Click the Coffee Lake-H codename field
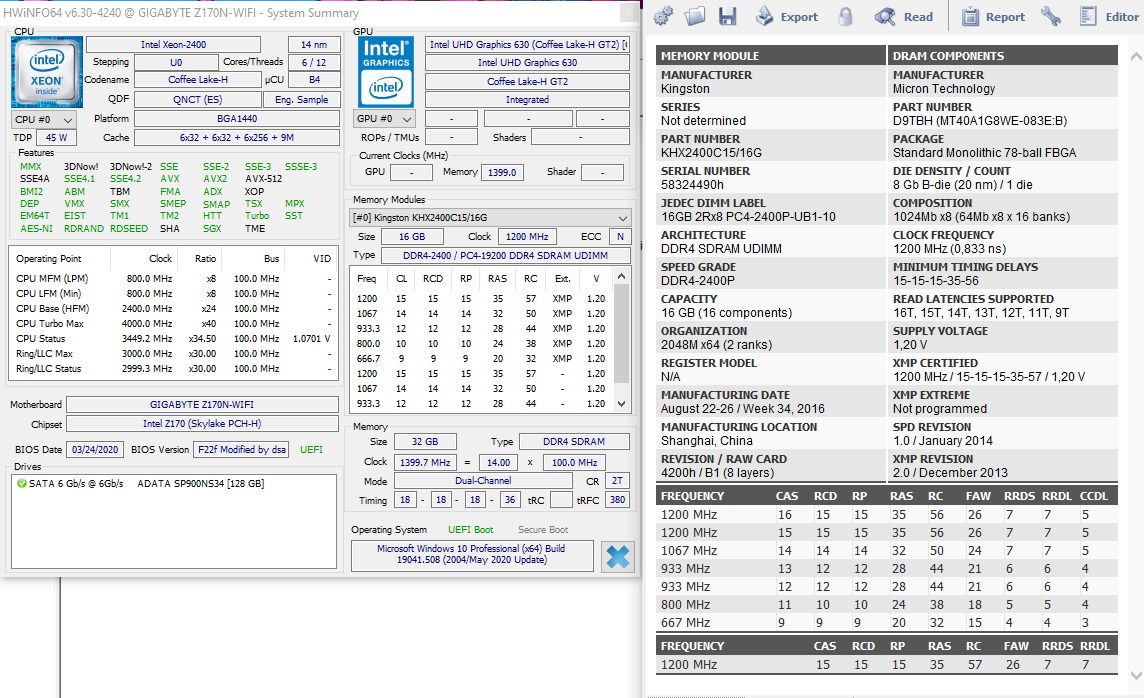Viewport: 1144px width, 698px height. point(198,80)
